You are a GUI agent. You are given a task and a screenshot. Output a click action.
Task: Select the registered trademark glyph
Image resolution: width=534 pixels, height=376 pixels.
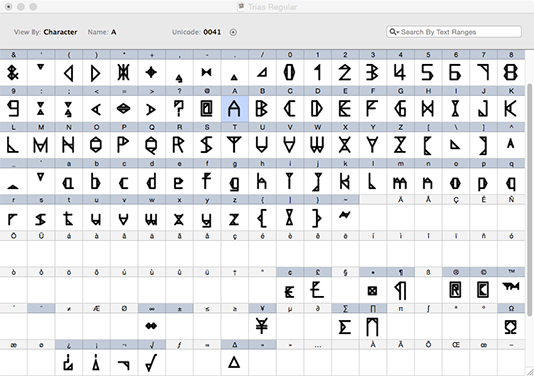[x=456, y=290]
